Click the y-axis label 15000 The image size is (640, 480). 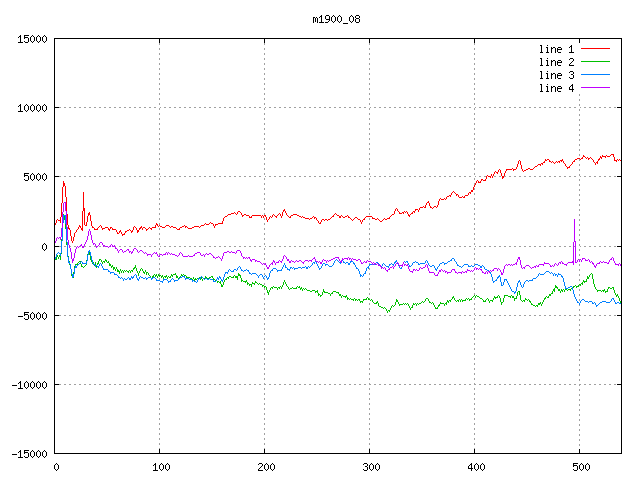[x=32, y=39]
